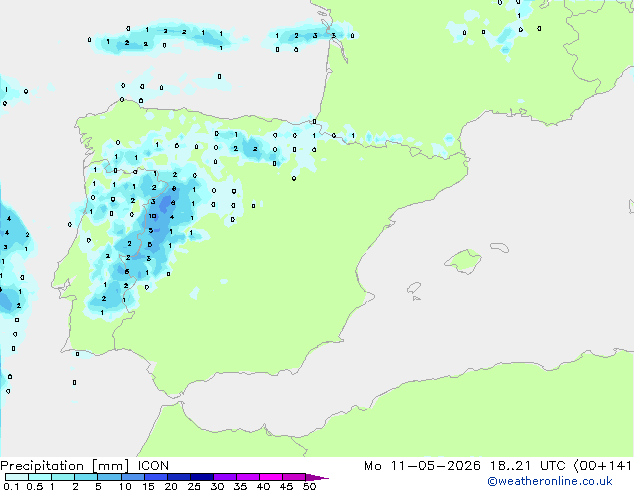Click the 30–35 mm purple legend swatch
Viewport: 634px width, 490px height.
click(225, 477)
